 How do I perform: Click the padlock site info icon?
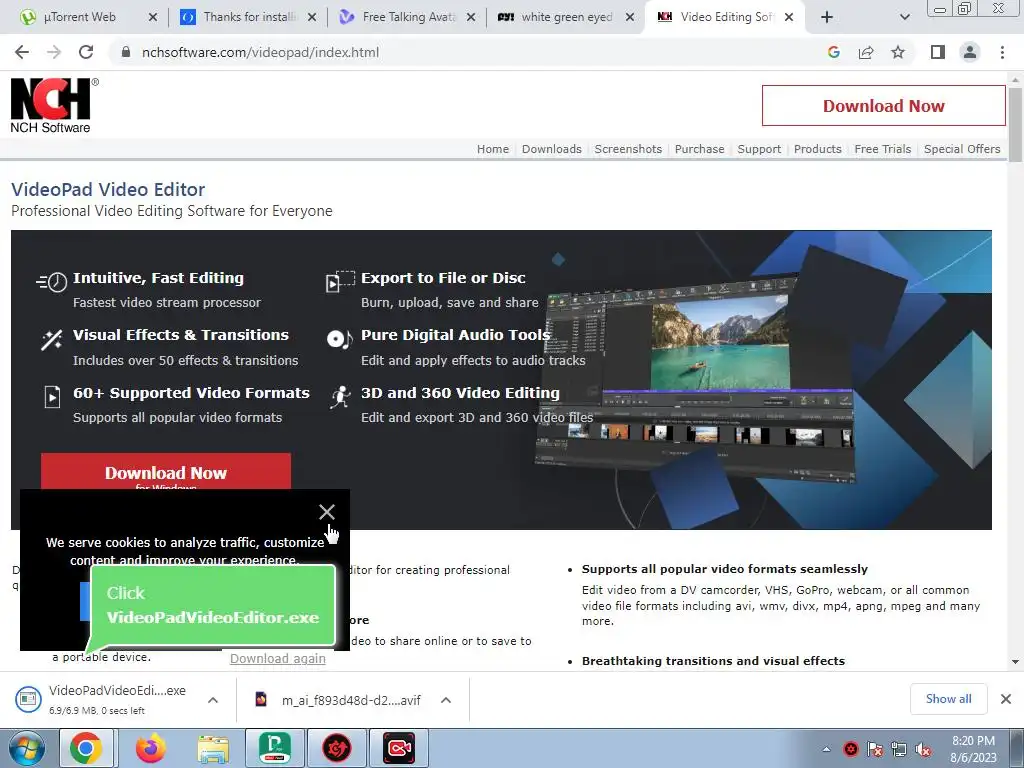tap(126, 52)
